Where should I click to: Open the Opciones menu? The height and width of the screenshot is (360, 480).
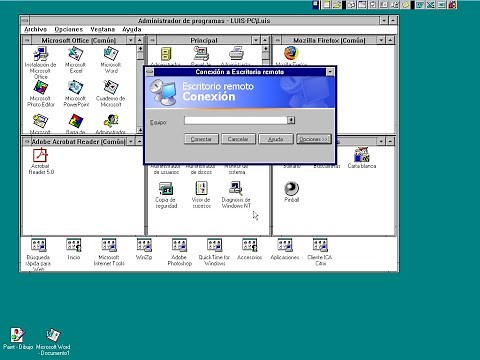point(69,29)
